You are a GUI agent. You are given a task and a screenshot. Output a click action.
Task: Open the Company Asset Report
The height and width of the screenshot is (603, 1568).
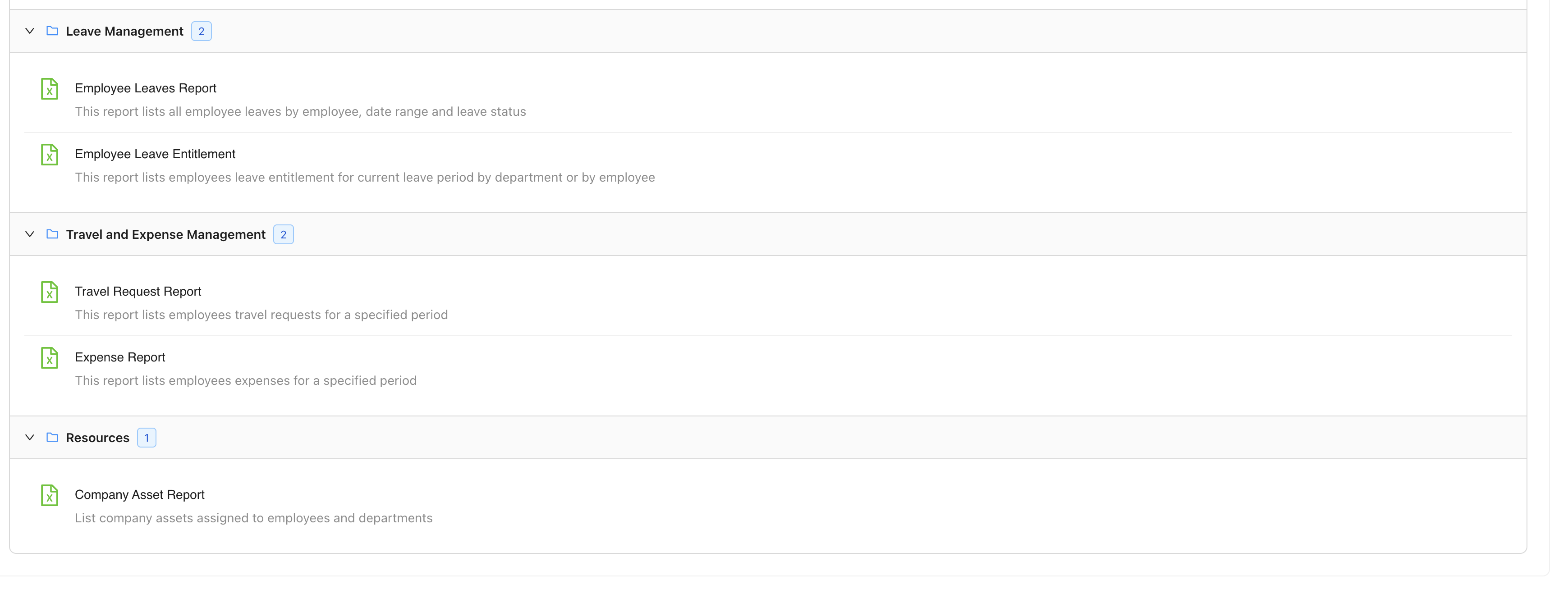139,495
